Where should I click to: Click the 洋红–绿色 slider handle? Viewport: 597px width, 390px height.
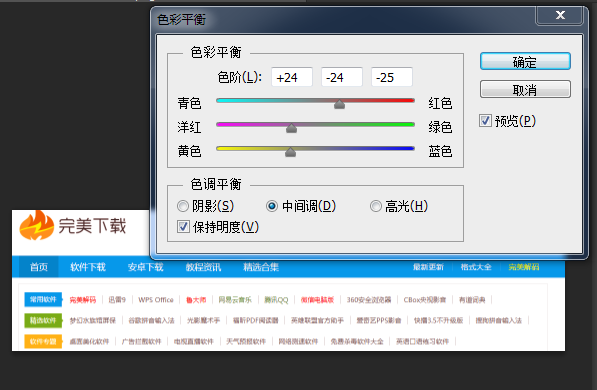pyautogui.click(x=291, y=128)
